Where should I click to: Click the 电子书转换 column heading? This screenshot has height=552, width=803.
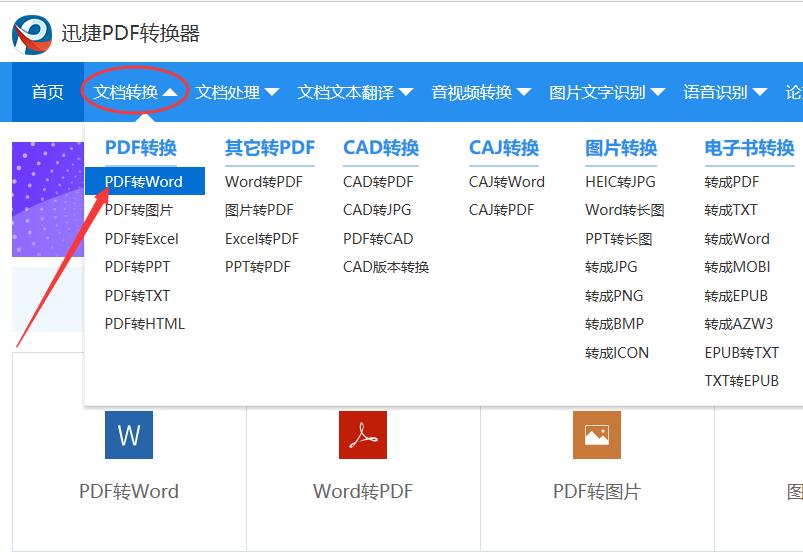pos(750,148)
